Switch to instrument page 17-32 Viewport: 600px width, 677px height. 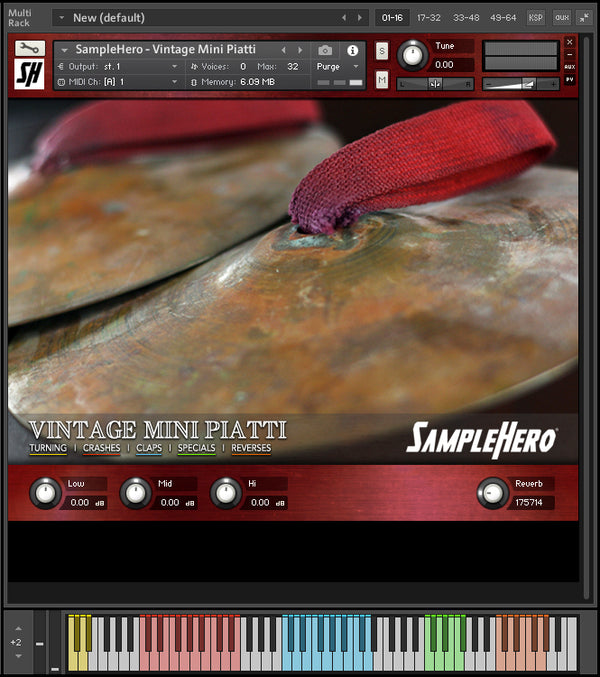(x=429, y=18)
